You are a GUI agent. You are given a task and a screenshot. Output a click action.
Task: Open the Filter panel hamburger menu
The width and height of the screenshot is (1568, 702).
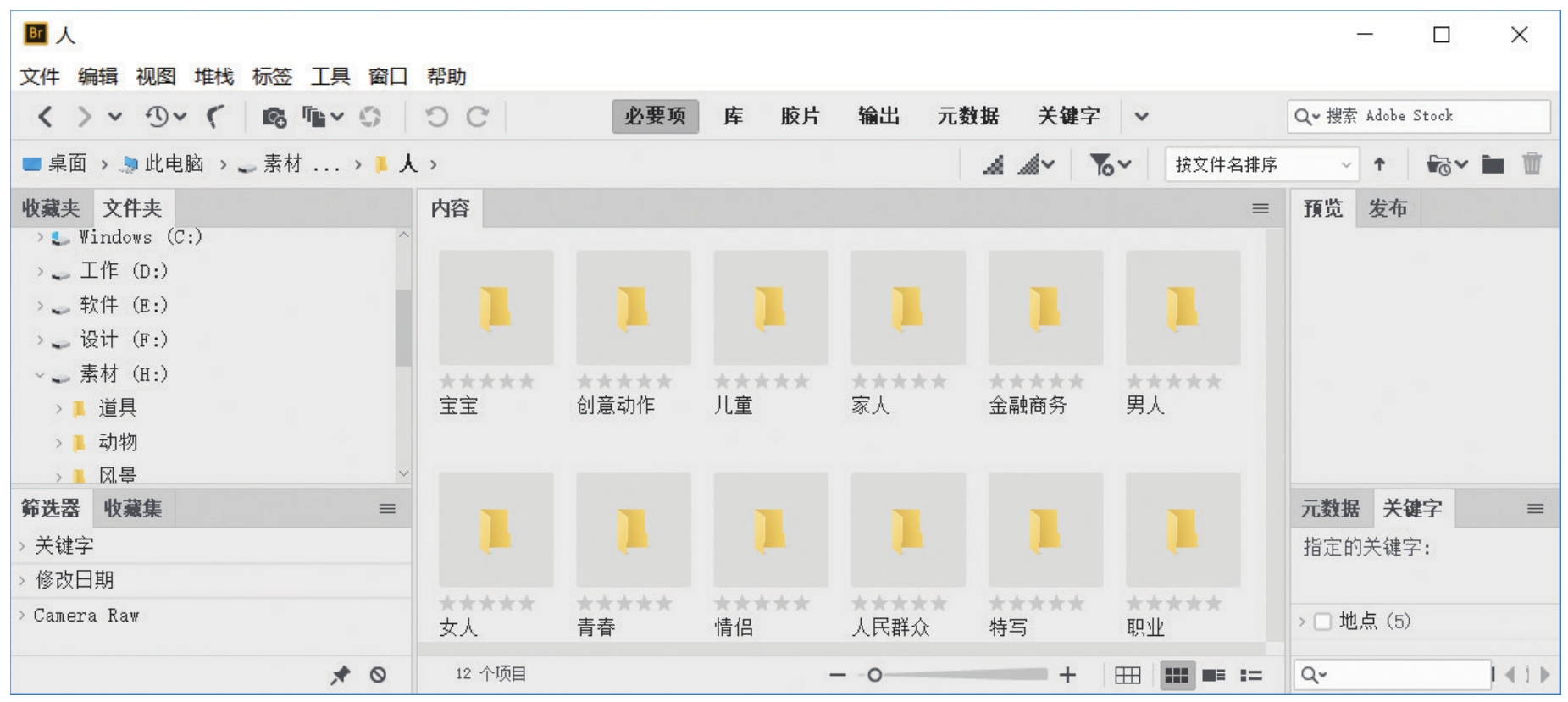[387, 509]
